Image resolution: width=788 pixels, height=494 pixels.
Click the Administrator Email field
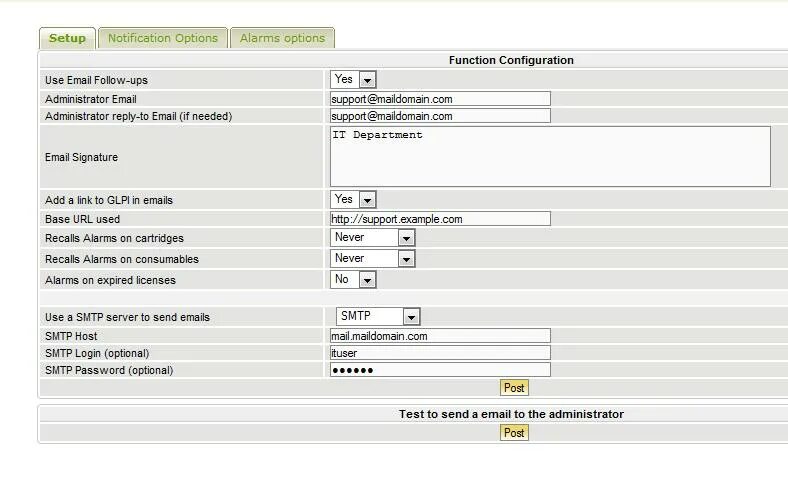coord(440,99)
